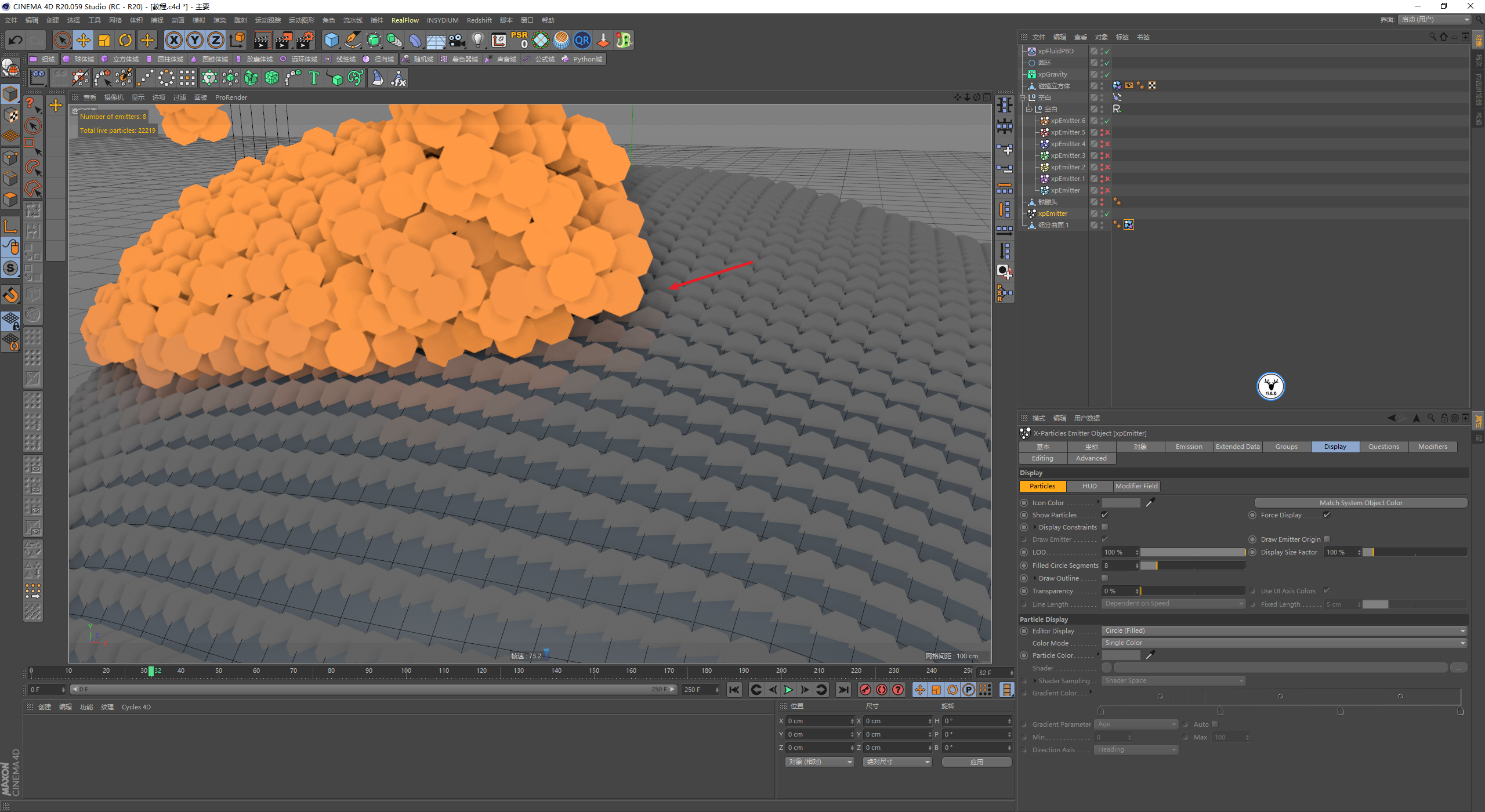Click the Undo arrow icon

click(16, 40)
